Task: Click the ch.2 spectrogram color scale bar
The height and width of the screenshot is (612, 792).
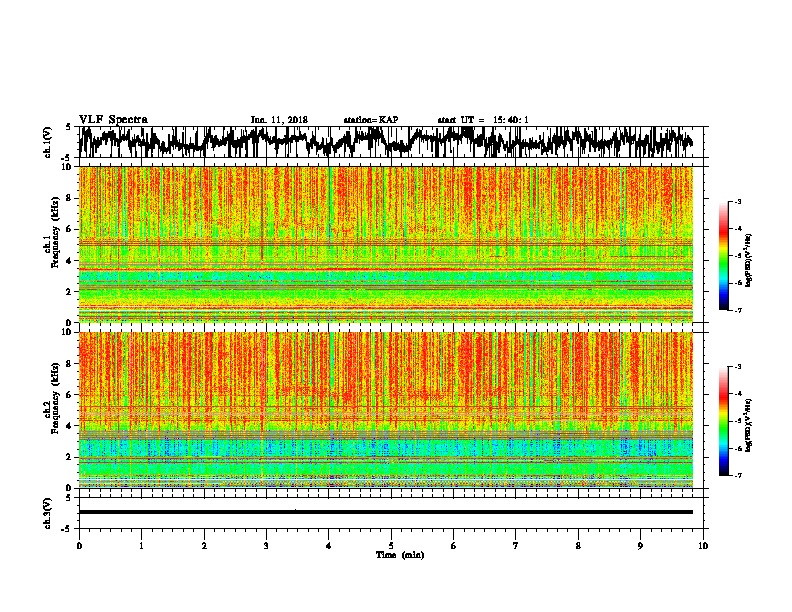Action: [x=723, y=421]
